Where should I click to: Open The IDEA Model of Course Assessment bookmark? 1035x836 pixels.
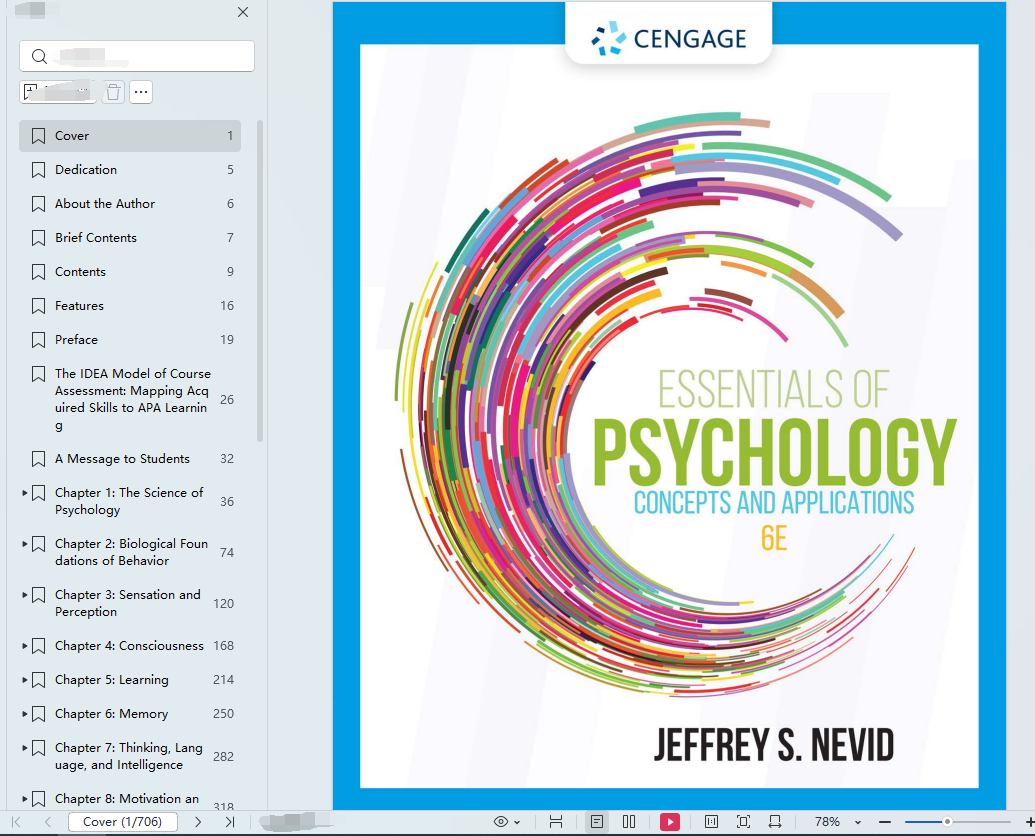[x=133, y=399]
